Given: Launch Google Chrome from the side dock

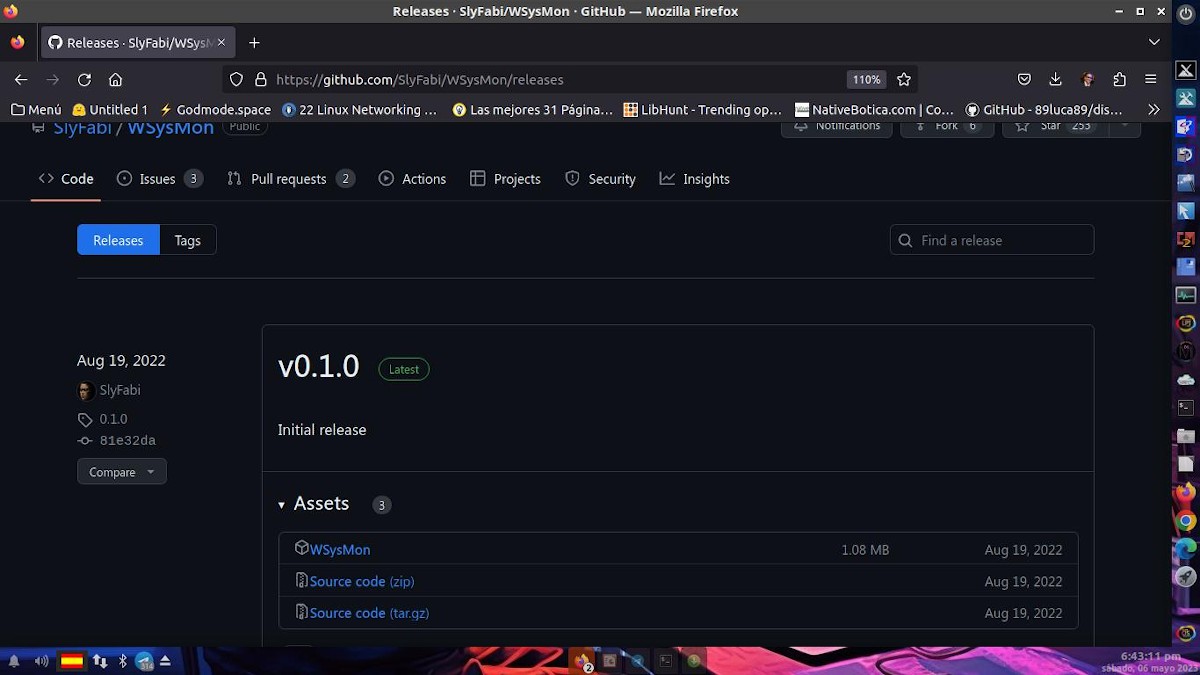Looking at the screenshot, I should click(x=1186, y=521).
